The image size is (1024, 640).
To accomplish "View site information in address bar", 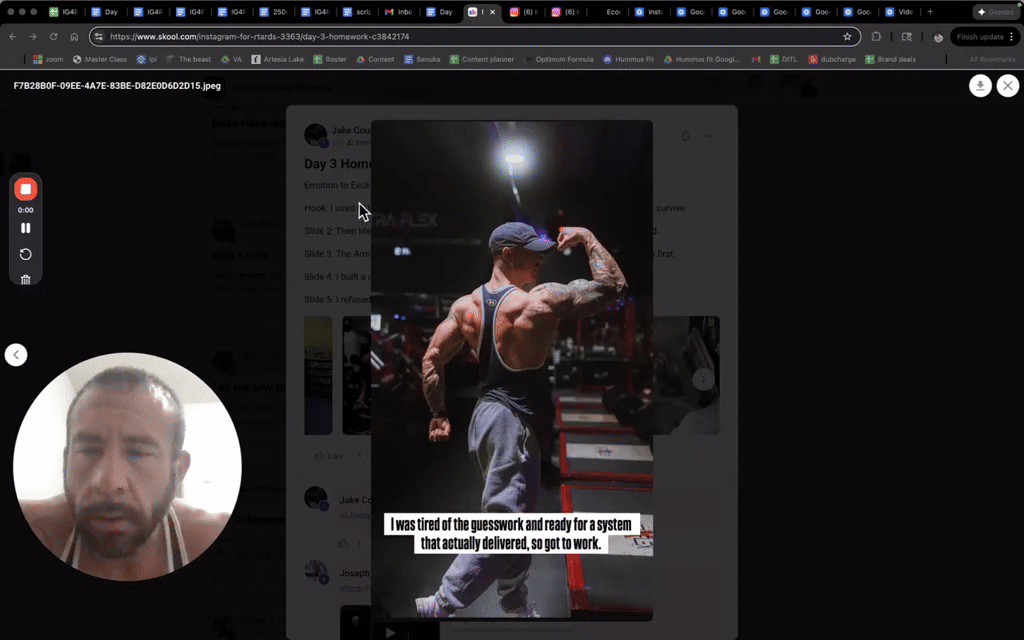I will click(x=99, y=37).
